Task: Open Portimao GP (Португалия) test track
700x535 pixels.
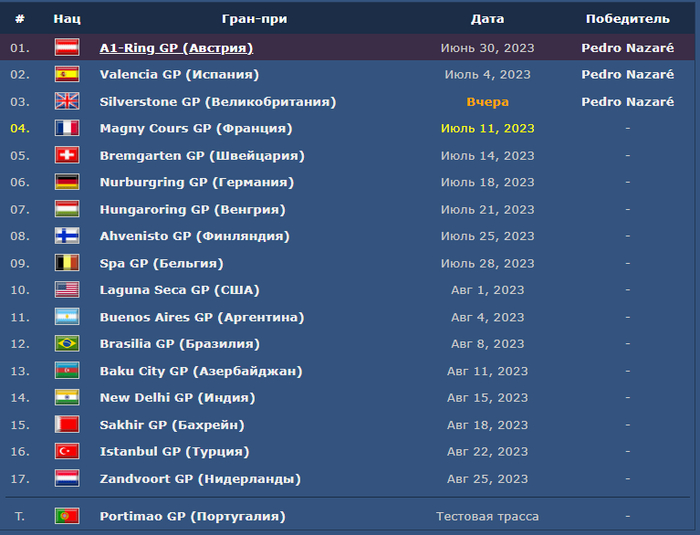Action: coord(192,516)
